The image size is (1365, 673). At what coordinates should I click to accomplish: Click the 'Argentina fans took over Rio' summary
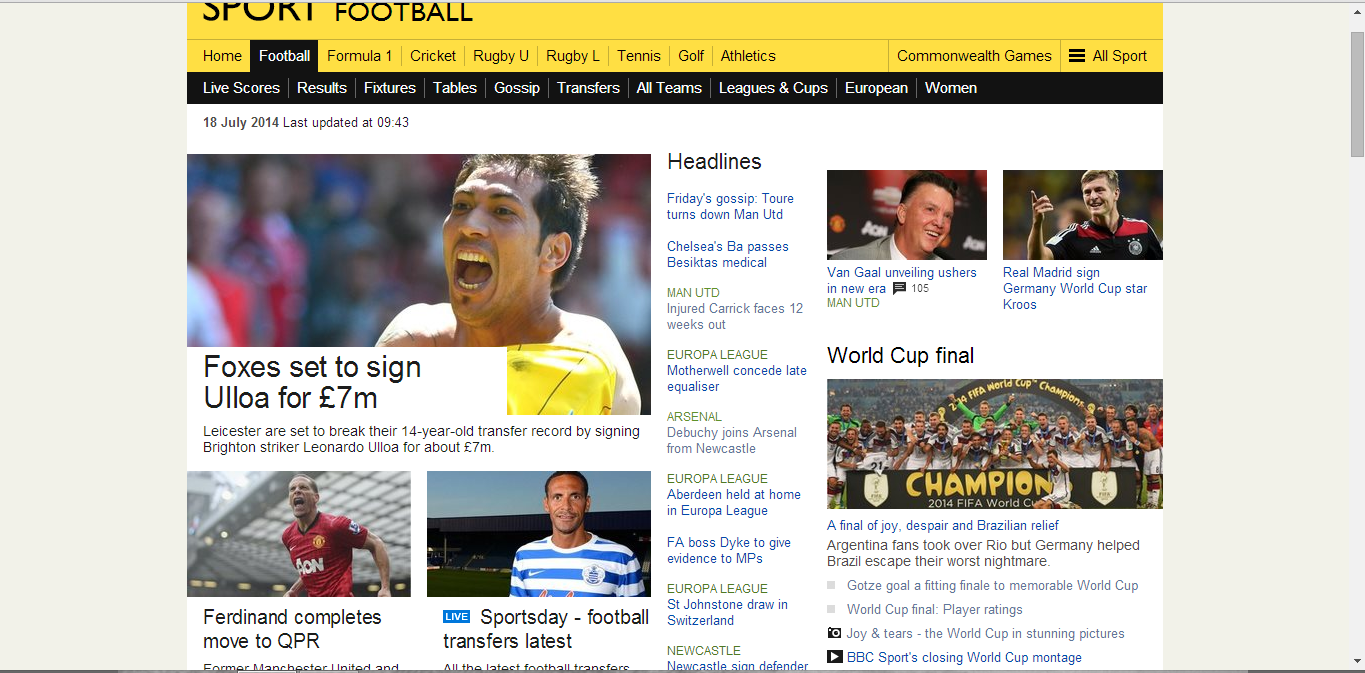[983, 553]
